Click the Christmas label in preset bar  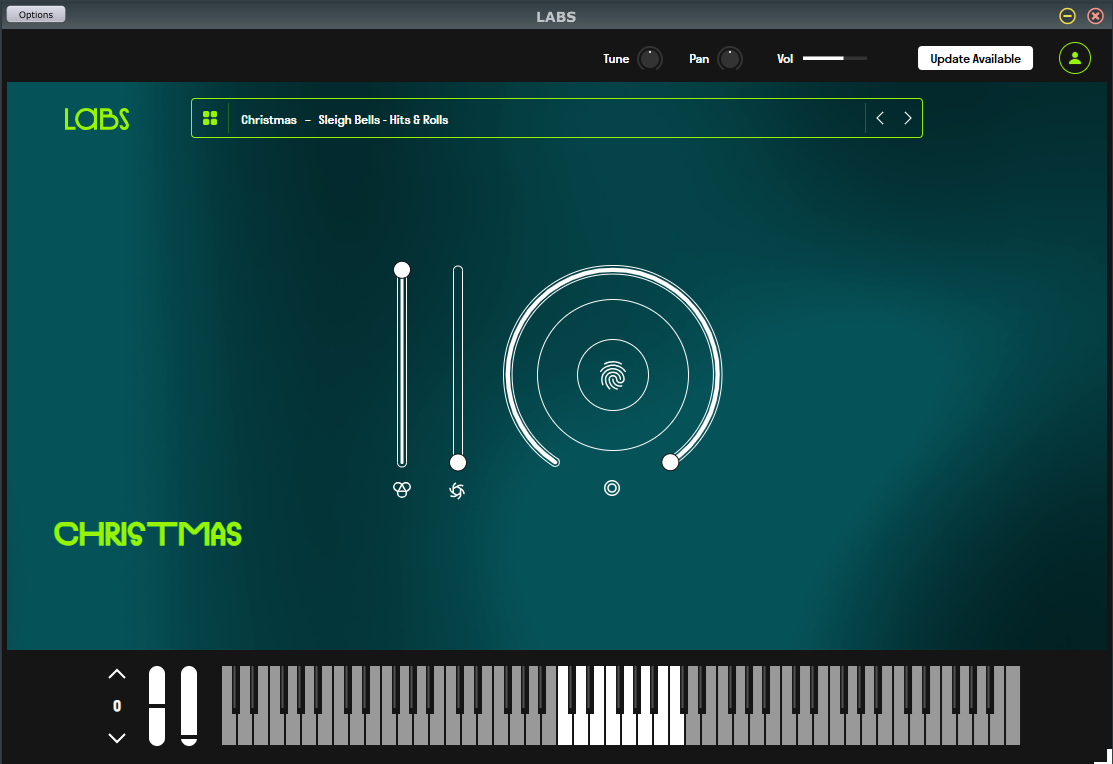pos(269,119)
